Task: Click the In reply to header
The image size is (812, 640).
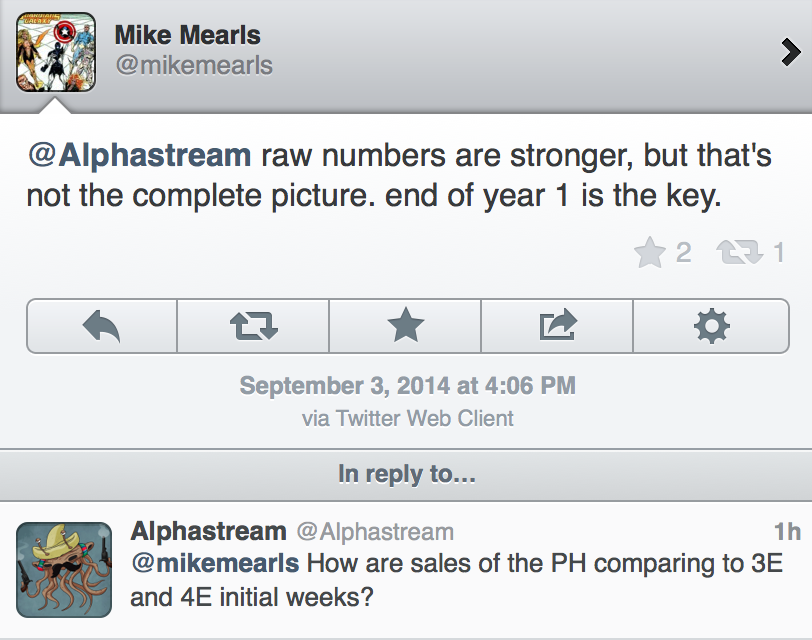Action: [406, 474]
